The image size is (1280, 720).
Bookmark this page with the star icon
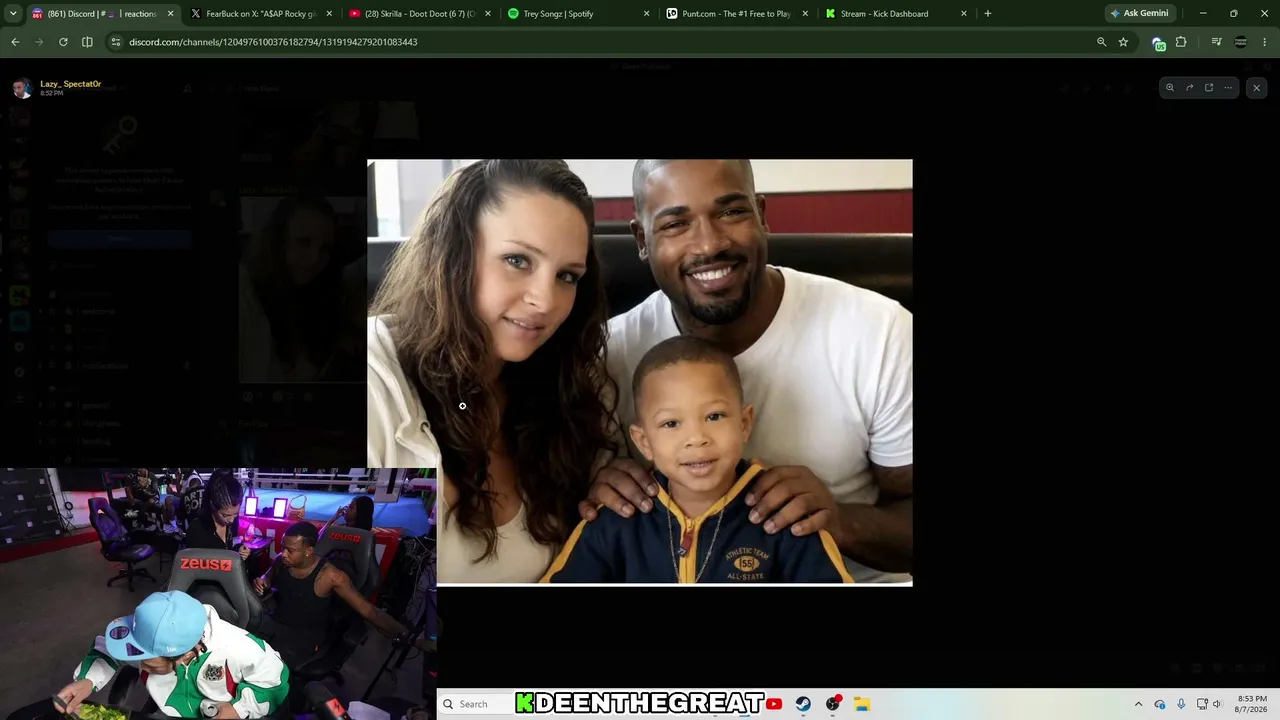click(x=1123, y=42)
